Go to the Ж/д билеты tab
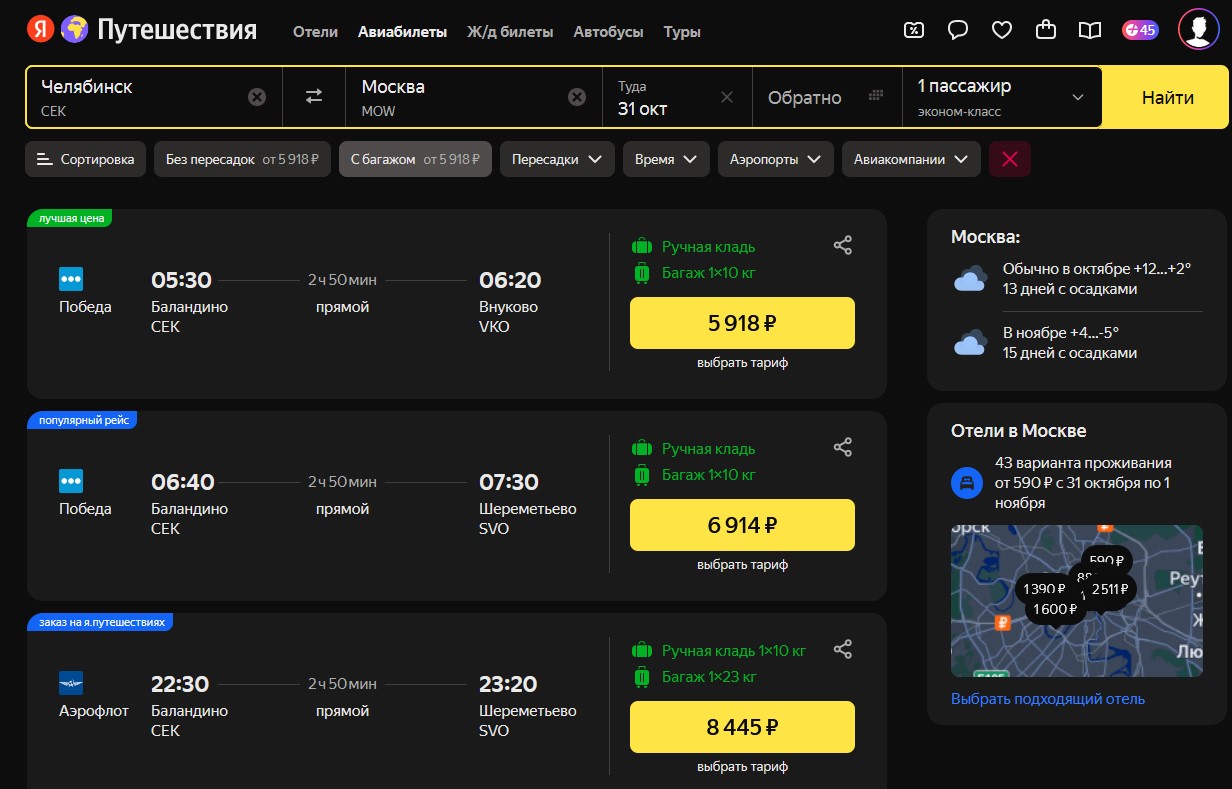 tap(510, 32)
